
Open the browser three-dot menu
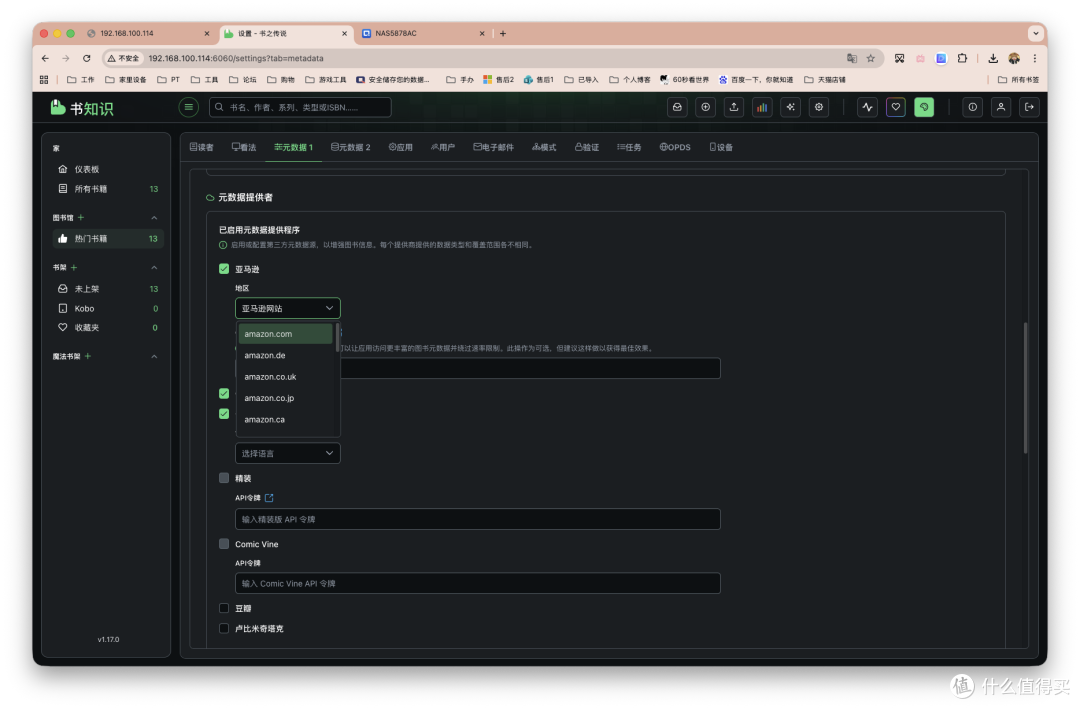[x=1035, y=59]
